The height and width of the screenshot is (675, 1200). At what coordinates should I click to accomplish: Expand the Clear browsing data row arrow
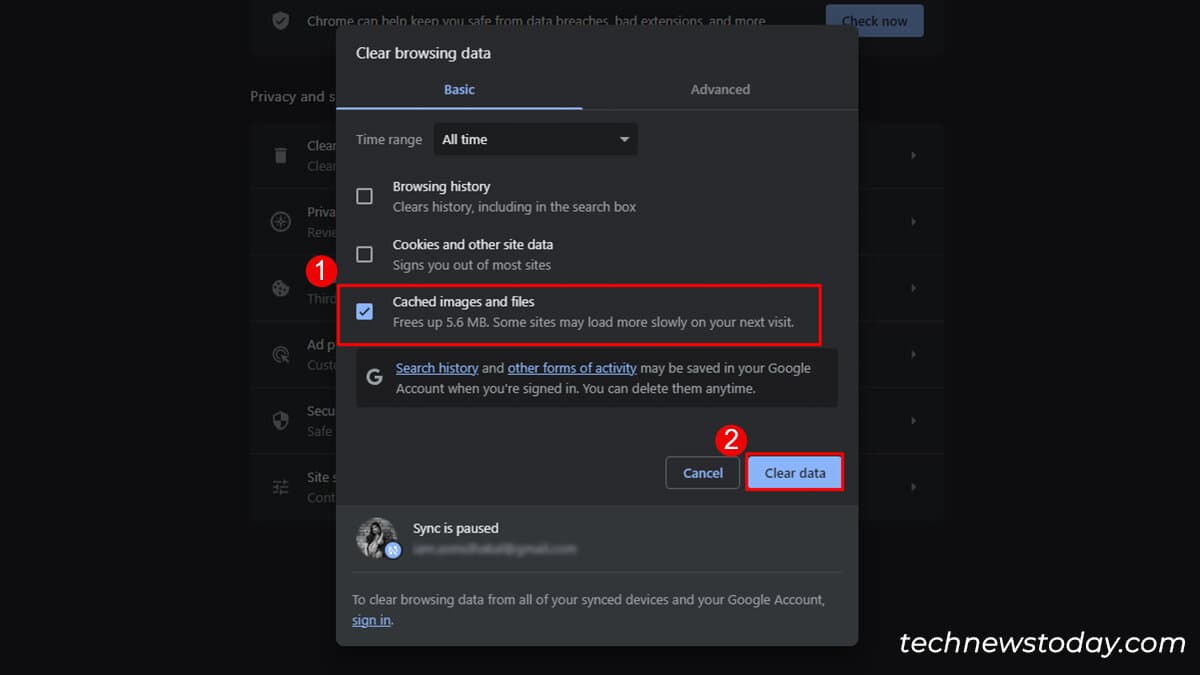click(x=913, y=155)
